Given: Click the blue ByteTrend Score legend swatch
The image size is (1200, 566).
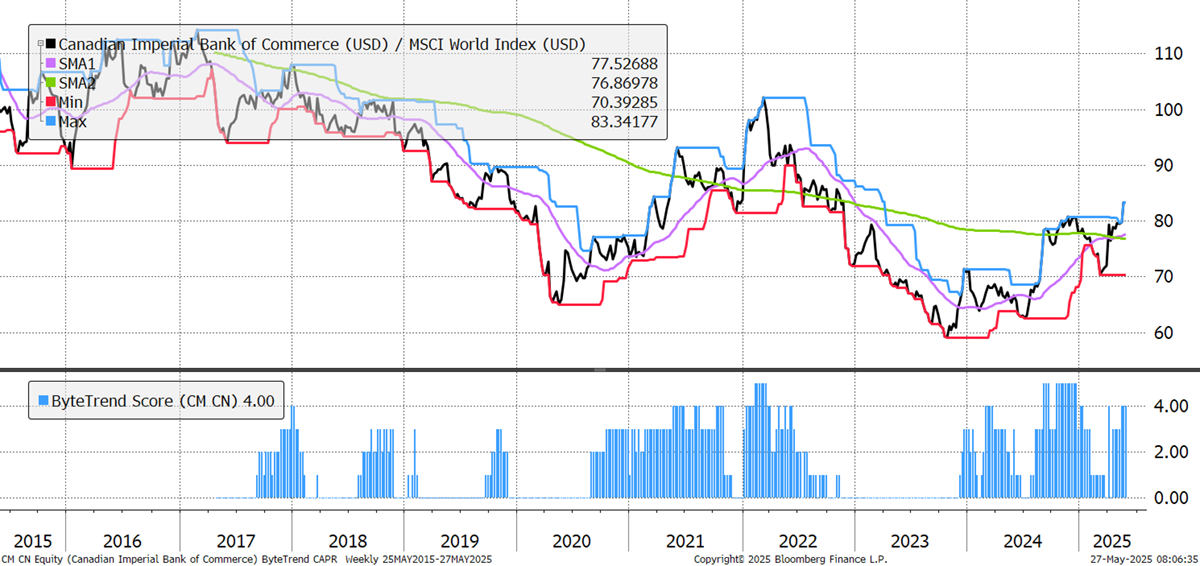Looking at the screenshot, I should click(x=41, y=401).
